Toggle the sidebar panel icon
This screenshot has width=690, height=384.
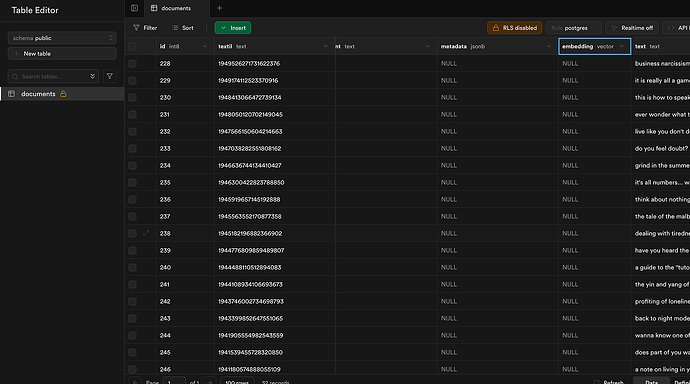pyautogui.click(x=134, y=8)
